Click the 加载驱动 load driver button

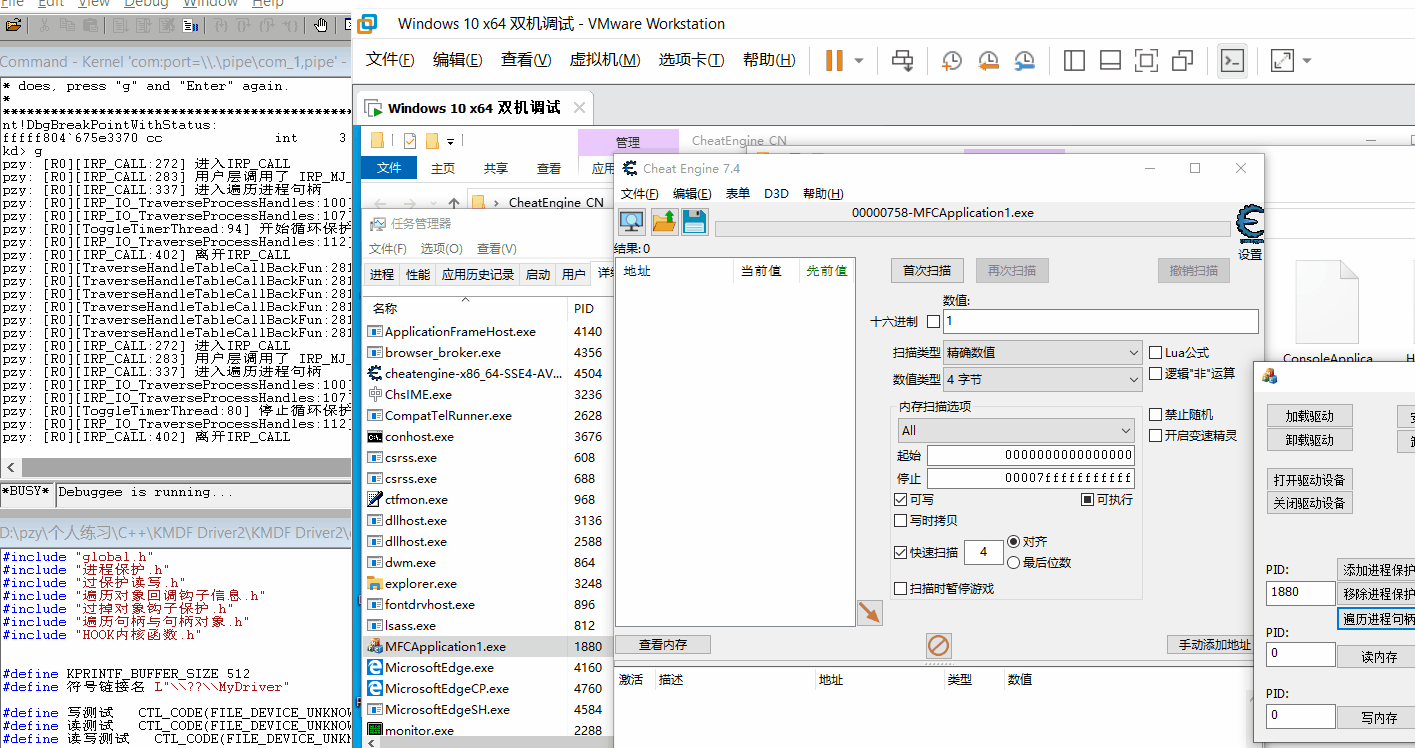point(1309,416)
